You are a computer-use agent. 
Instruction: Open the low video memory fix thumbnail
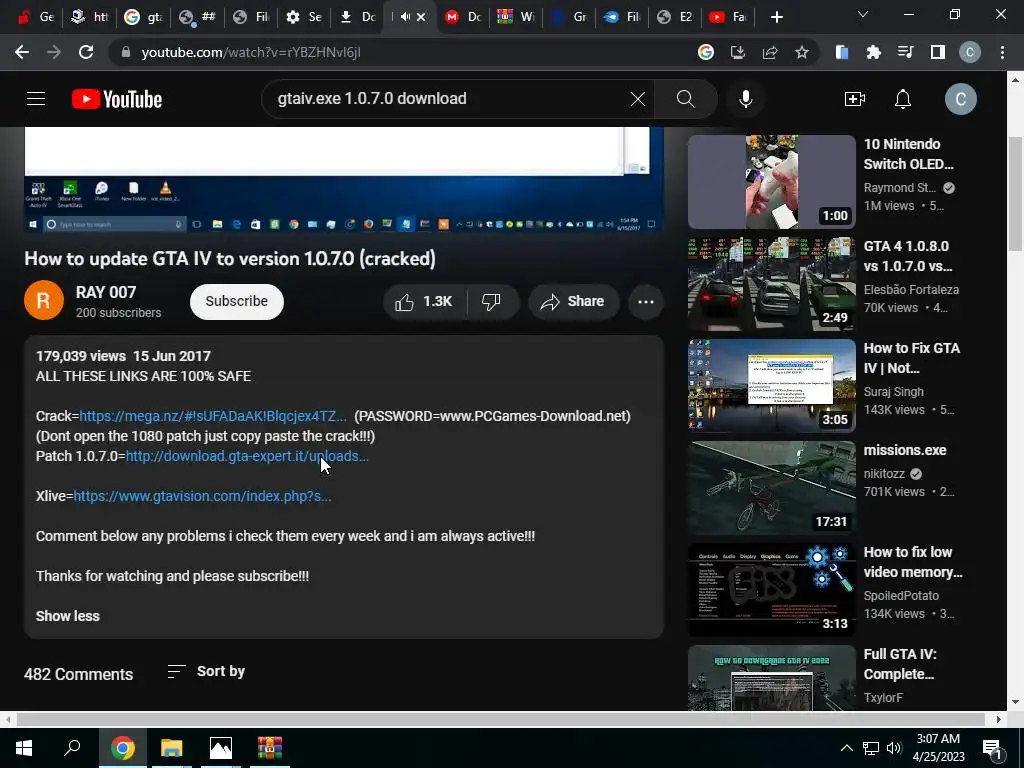coord(771,589)
